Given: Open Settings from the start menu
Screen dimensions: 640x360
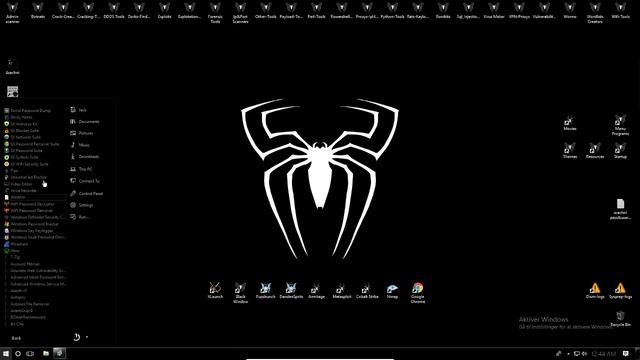Looking at the screenshot, I should [x=82, y=205].
